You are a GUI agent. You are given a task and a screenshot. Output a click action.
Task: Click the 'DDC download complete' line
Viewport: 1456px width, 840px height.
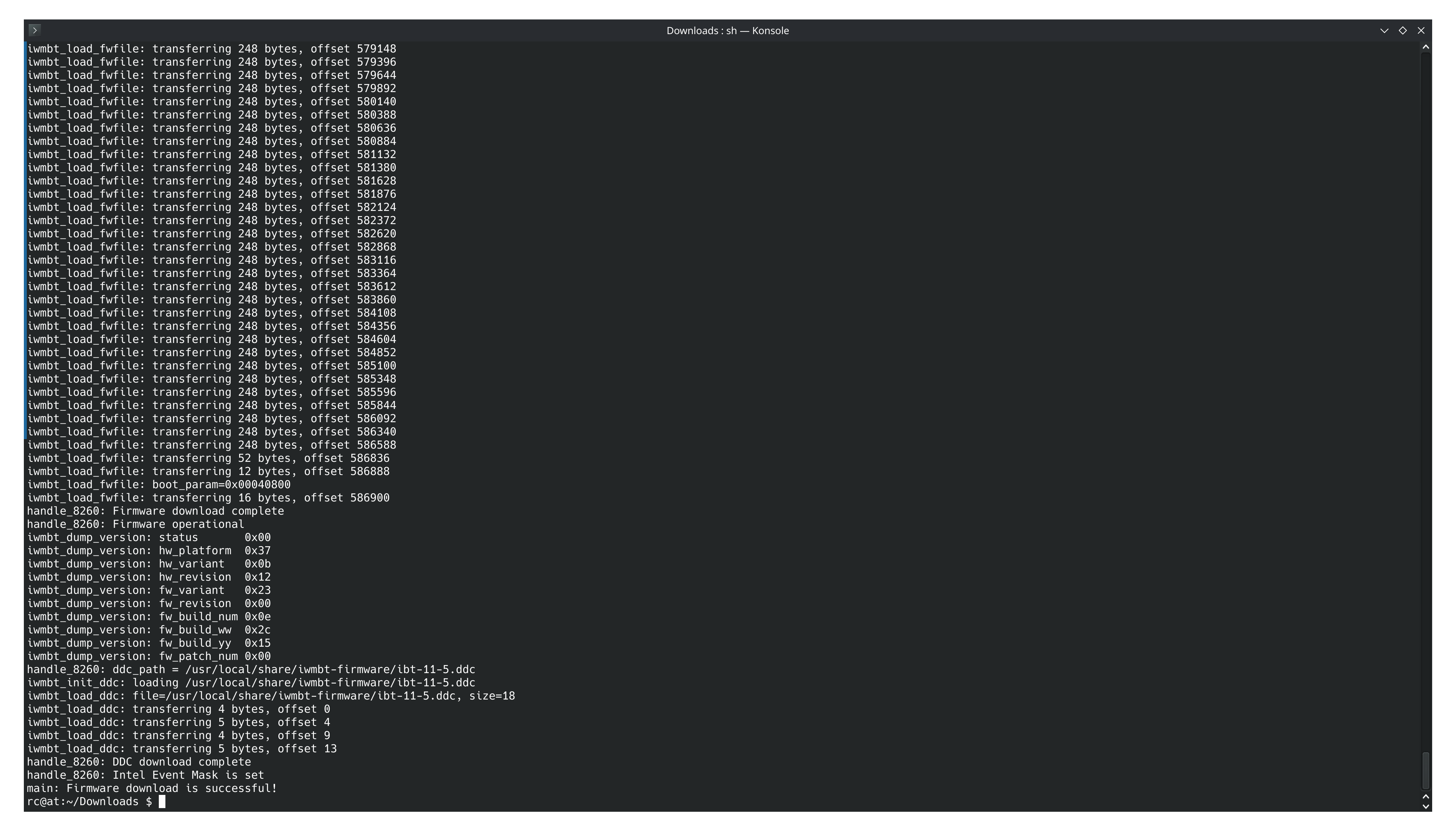[x=181, y=762]
